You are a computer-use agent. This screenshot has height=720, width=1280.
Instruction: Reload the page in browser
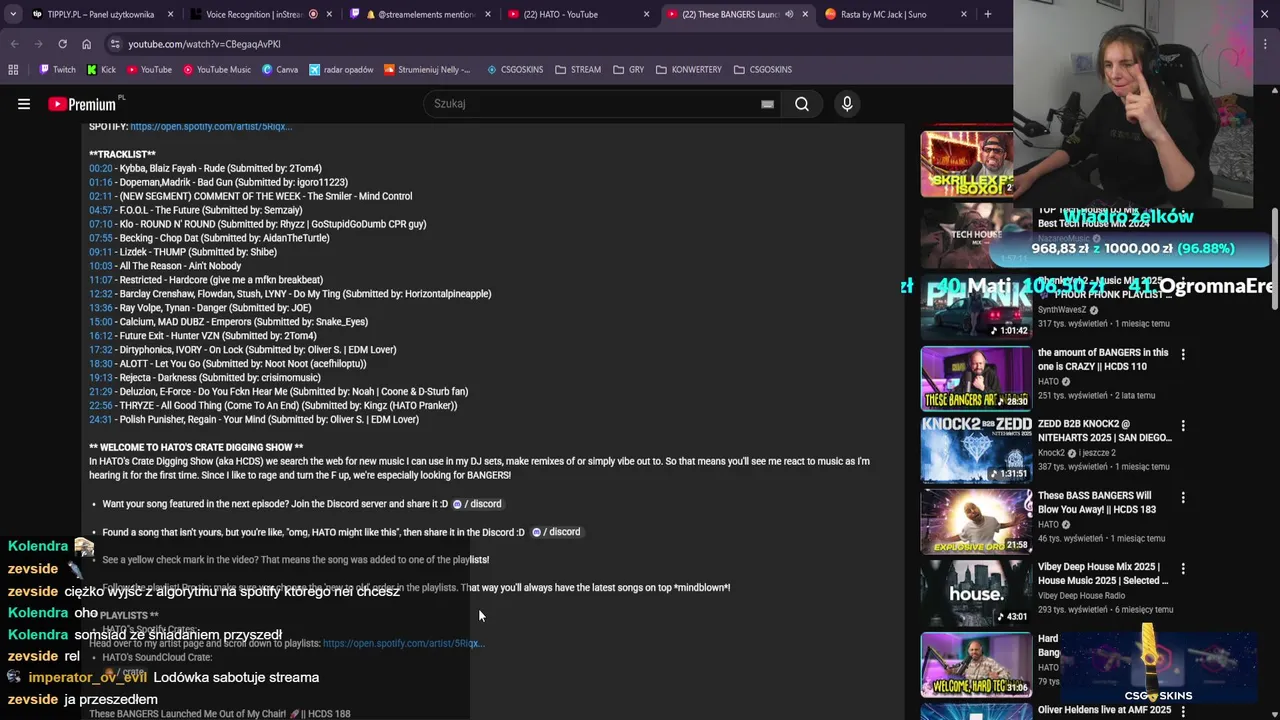62,44
